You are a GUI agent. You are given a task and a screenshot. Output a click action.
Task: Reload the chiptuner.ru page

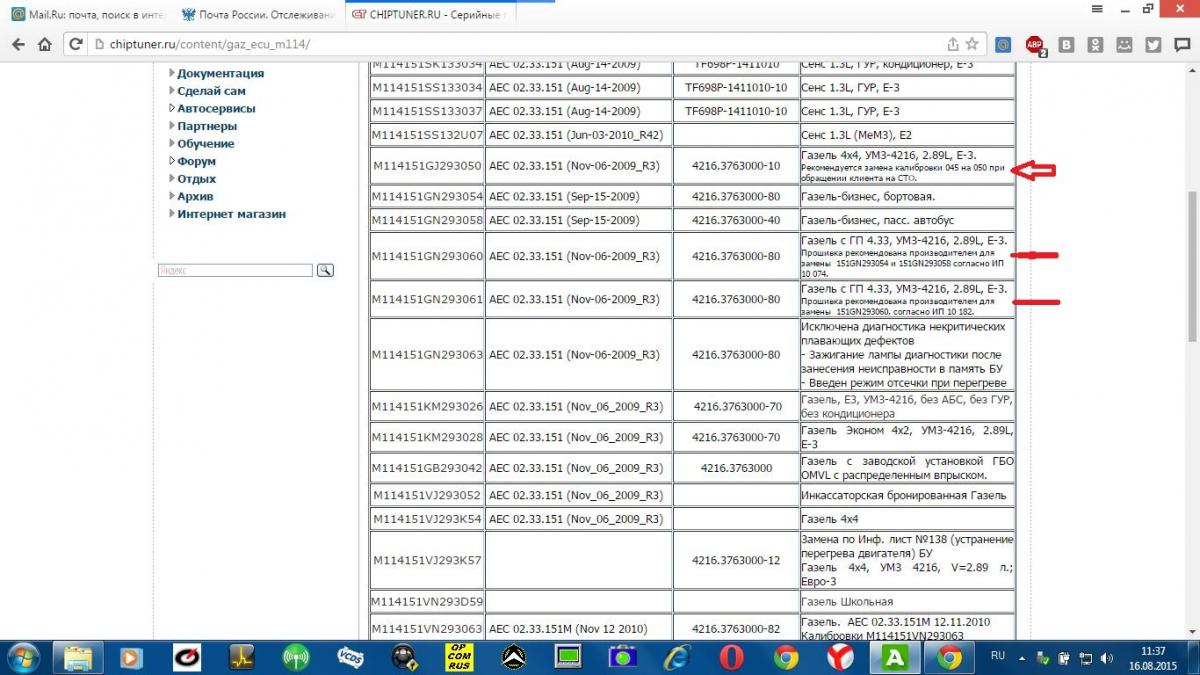point(75,45)
